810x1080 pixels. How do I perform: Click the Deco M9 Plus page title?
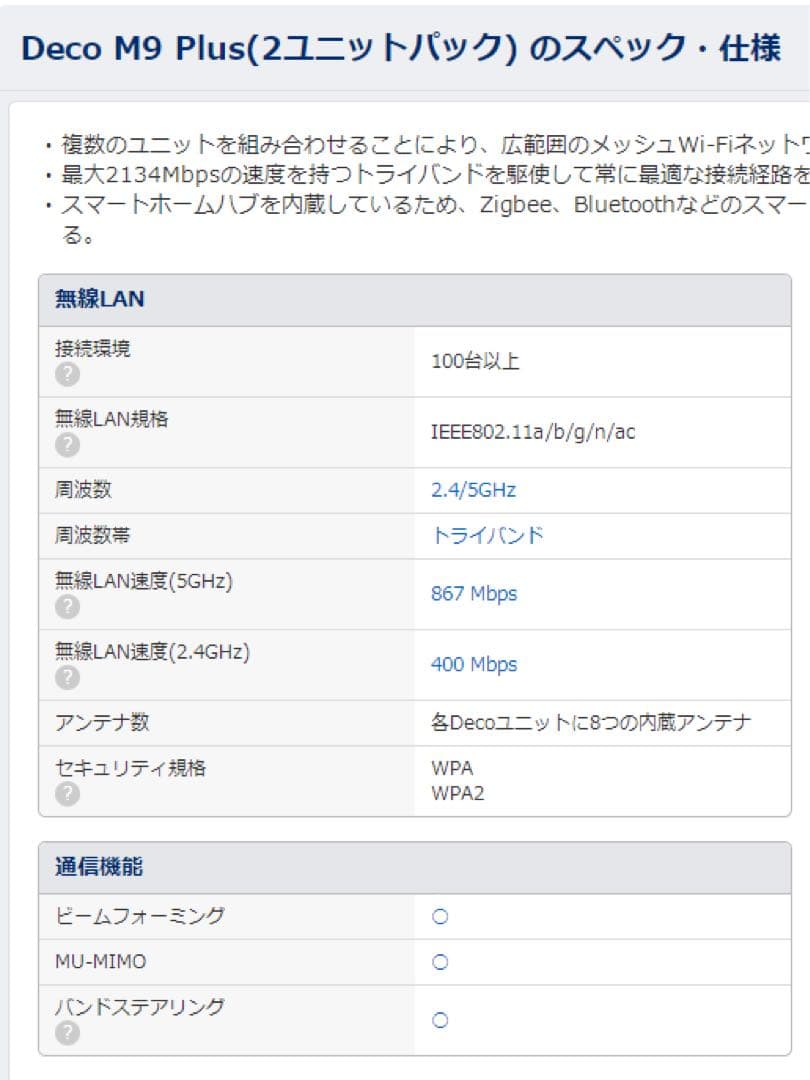[x=401, y=49]
